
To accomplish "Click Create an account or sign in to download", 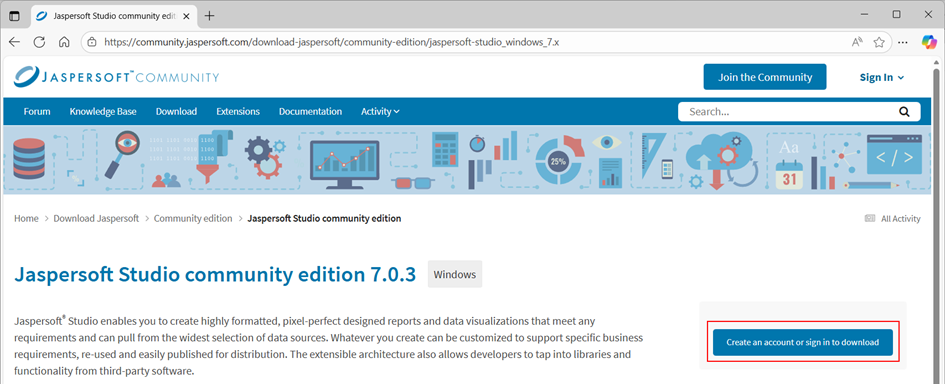I will pos(803,342).
